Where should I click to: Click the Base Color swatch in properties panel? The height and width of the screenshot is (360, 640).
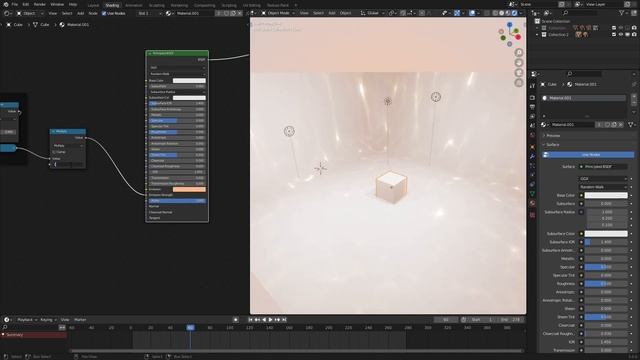click(606, 196)
